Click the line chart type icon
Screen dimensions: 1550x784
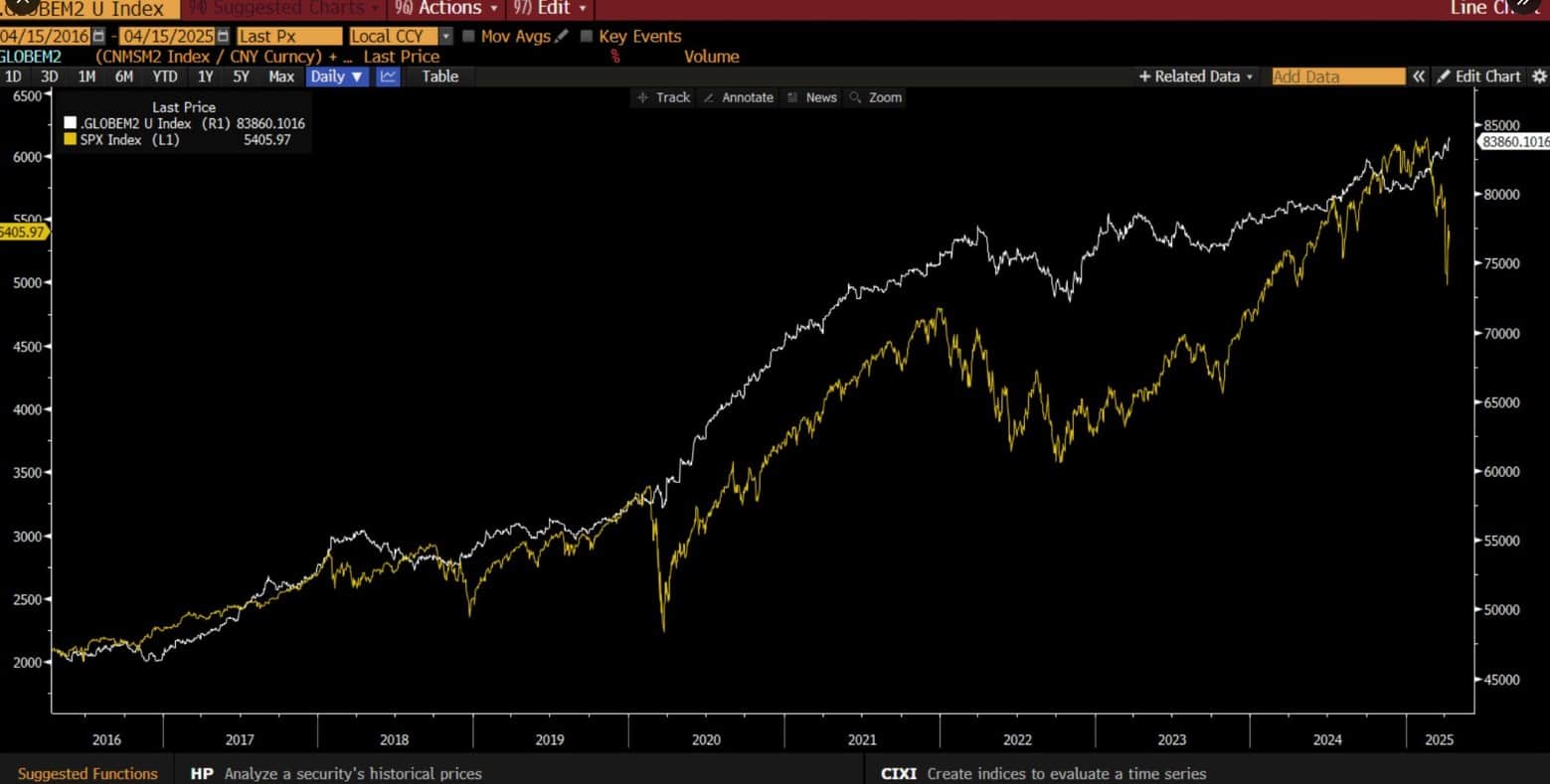388,77
